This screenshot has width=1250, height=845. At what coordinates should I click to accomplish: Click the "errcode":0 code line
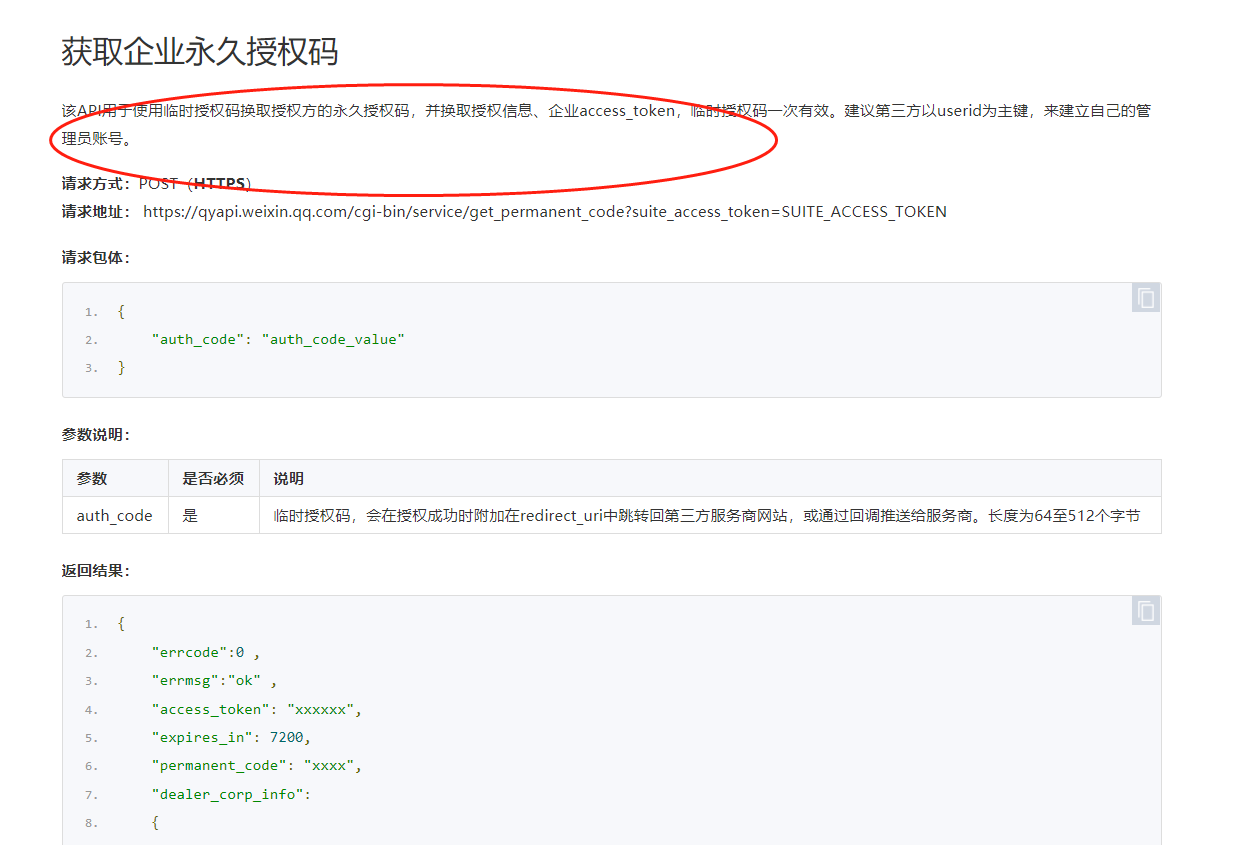pyautogui.click(x=205, y=652)
